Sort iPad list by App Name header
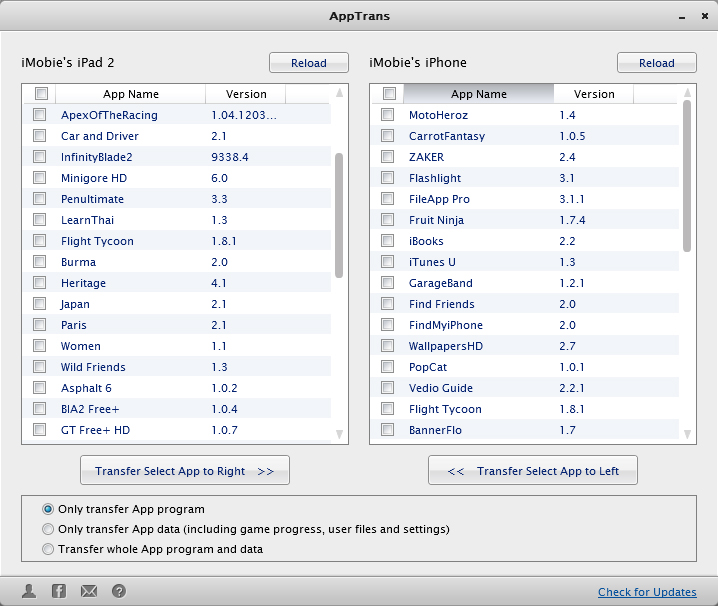The image size is (718, 606). pyautogui.click(x=131, y=94)
